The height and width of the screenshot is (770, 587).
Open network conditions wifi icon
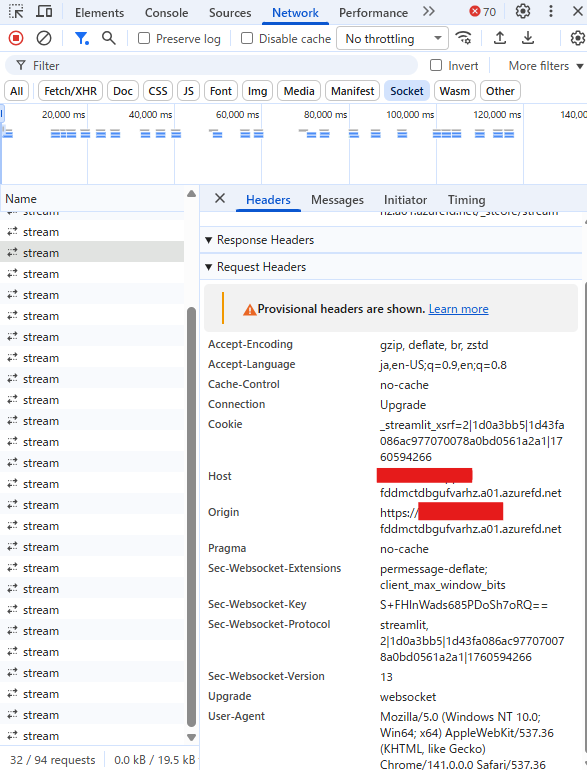coord(463,38)
